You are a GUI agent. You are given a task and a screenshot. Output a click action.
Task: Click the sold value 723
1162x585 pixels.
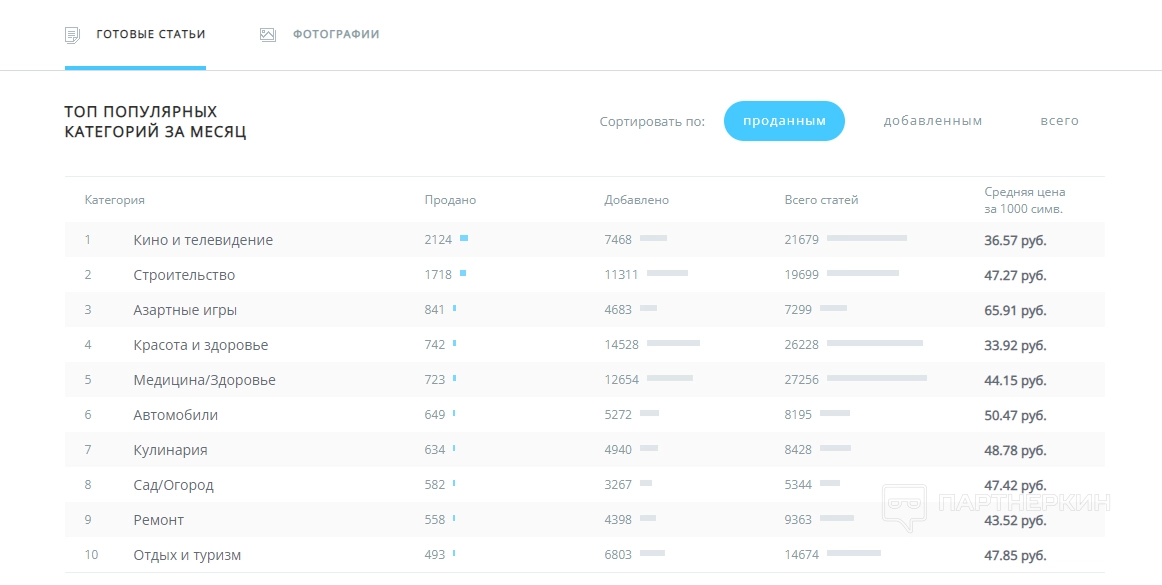435,380
